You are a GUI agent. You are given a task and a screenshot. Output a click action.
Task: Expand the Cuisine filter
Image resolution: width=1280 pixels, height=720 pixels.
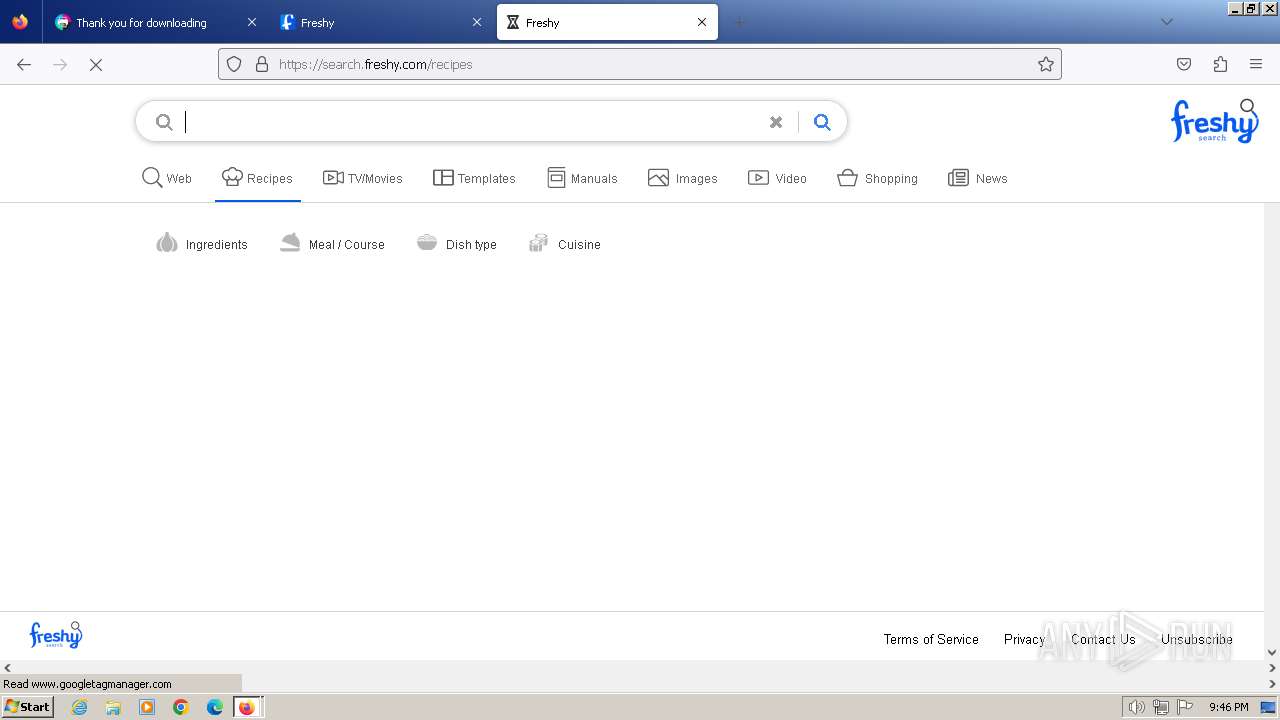coord(565,244)
